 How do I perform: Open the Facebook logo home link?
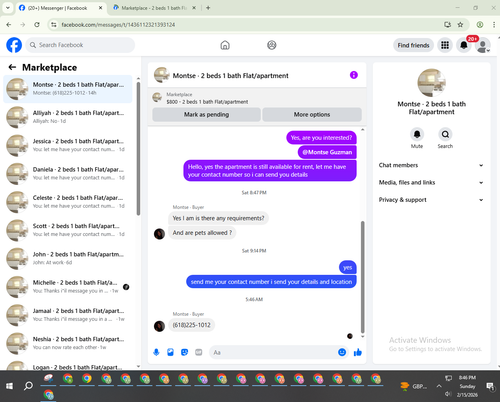click(x=14, y=45)
